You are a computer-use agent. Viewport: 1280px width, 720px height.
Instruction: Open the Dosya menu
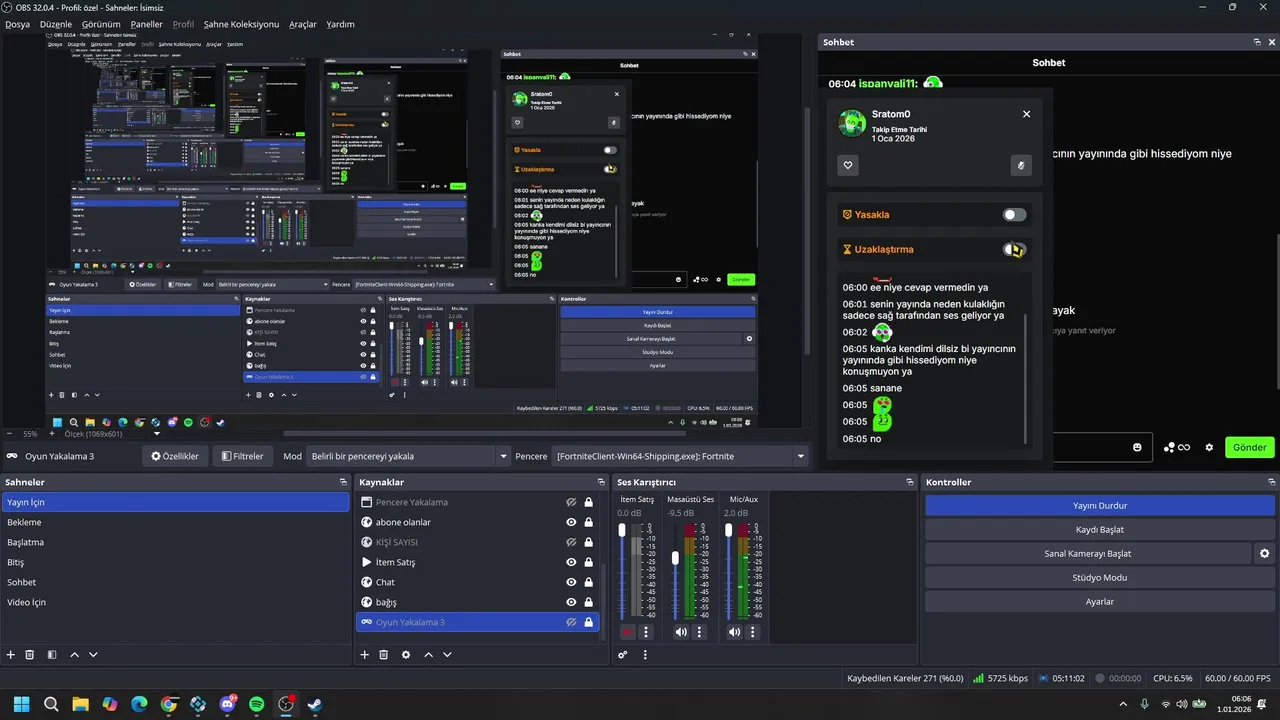17,24
